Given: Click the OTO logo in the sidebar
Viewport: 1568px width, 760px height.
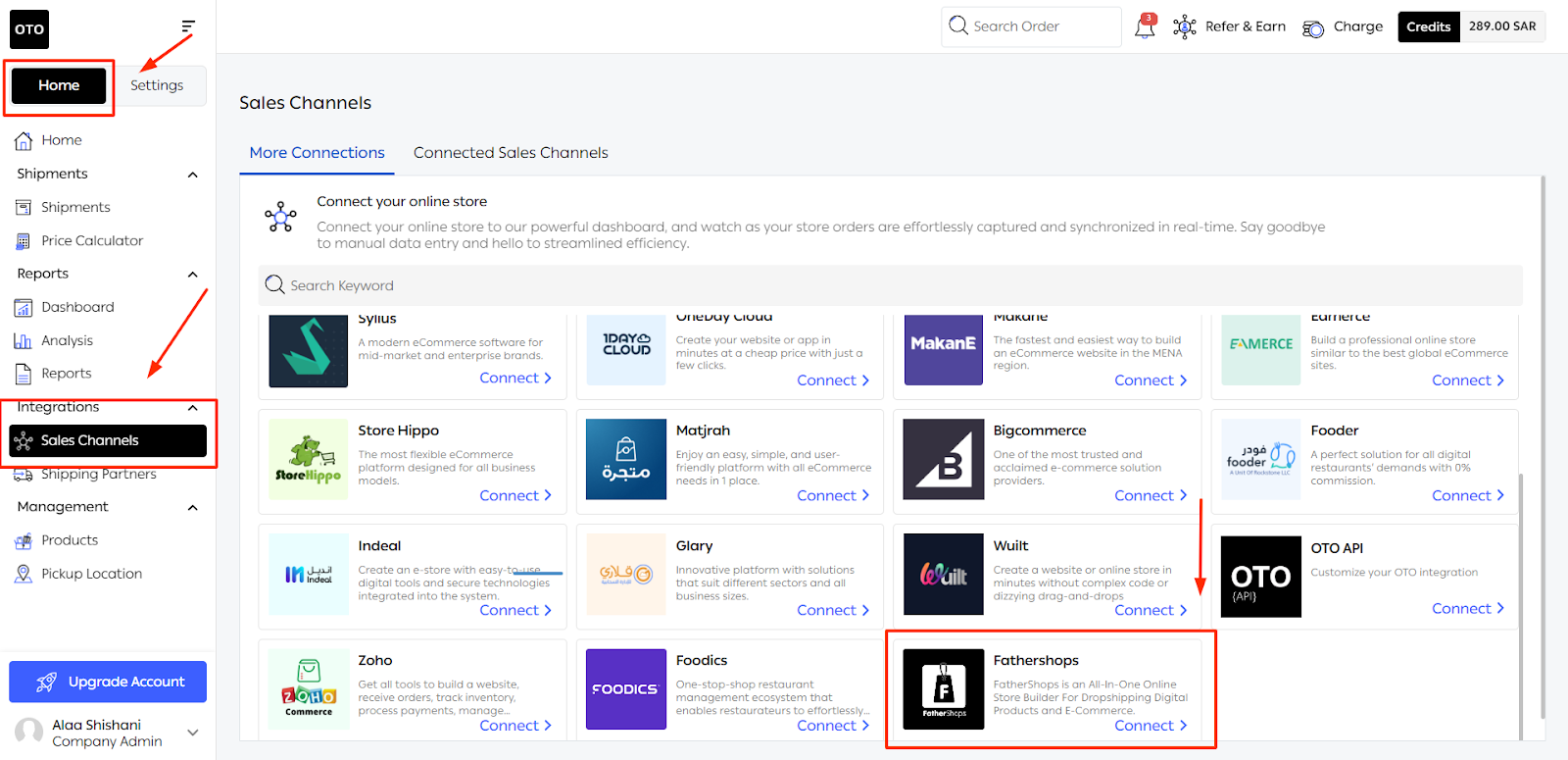Looking at the screenshot, I should (x=29, y=29).
